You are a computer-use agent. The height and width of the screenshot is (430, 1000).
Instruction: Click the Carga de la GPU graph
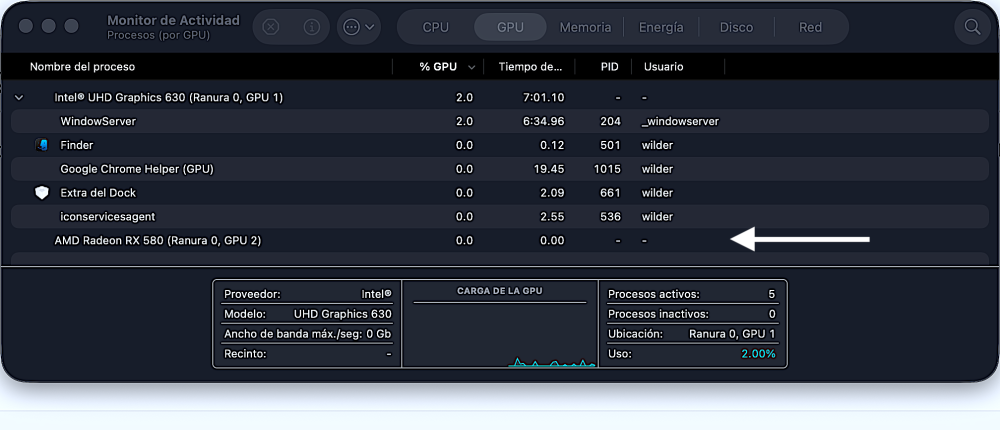tap(500, 323)
